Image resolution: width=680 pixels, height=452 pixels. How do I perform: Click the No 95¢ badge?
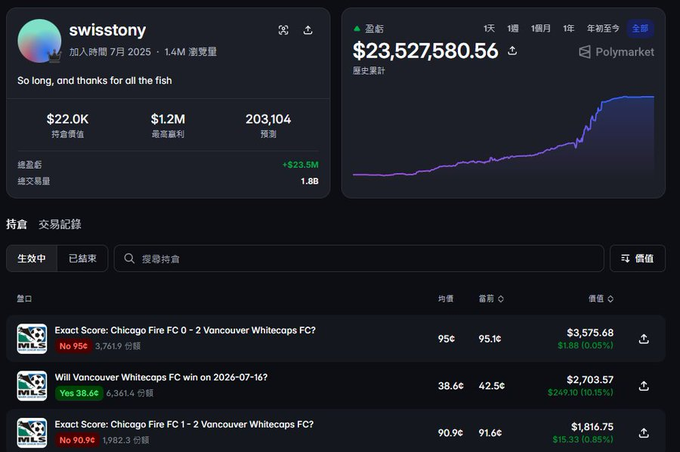coord(73,346)
